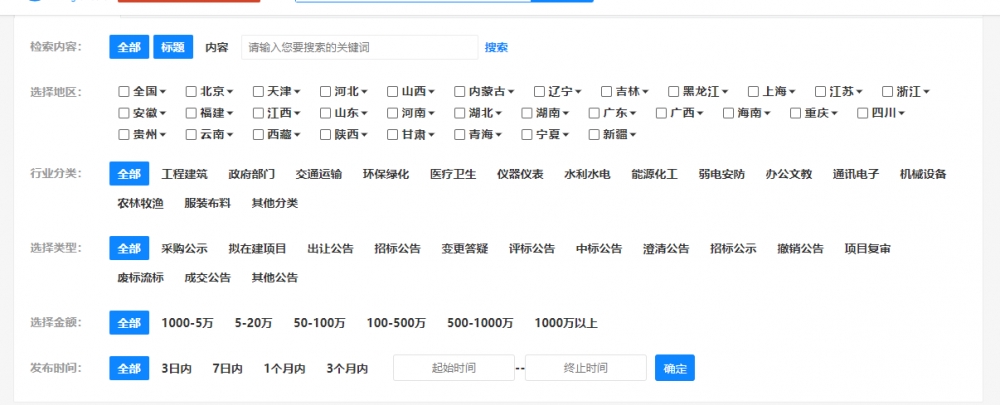Open the 起始时间 date field
This screenshot has width=1000, height=405.
coord(453,368)
